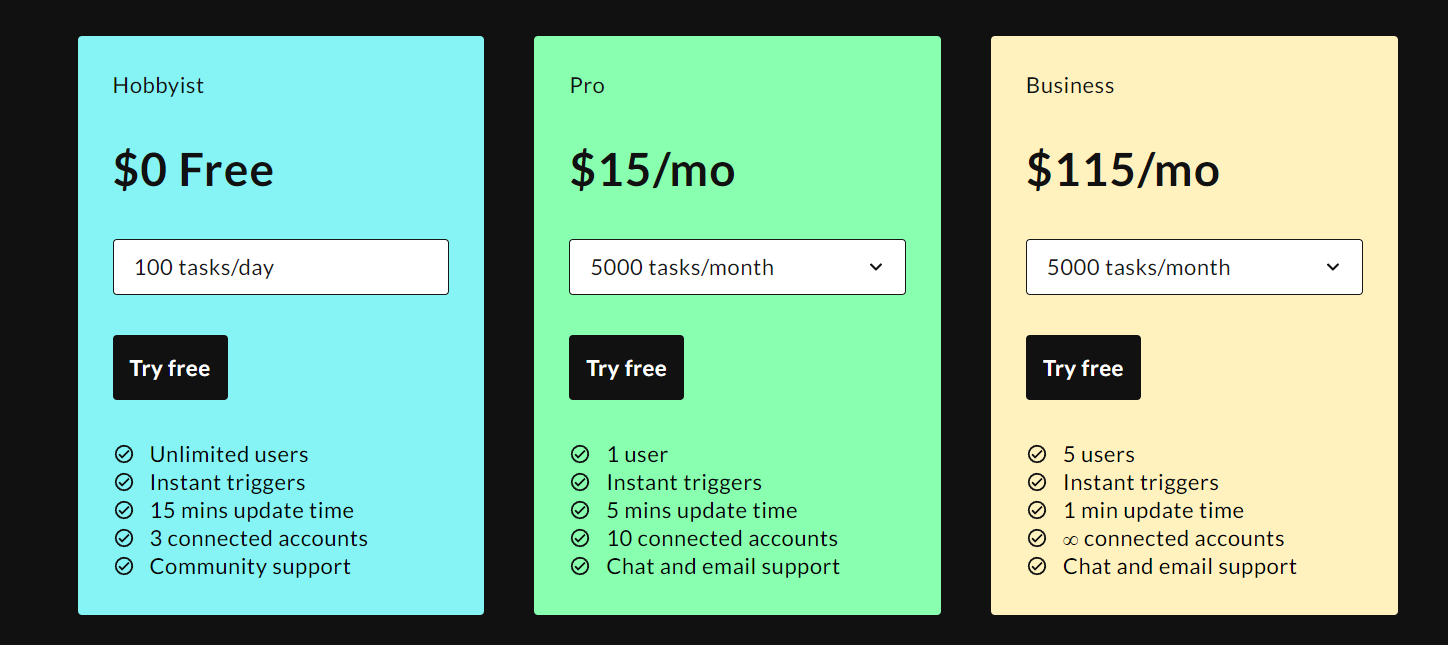Open the Business plan tasks/month dropdown
This screenshot has height=645, width=1448.
[1194, 267]
